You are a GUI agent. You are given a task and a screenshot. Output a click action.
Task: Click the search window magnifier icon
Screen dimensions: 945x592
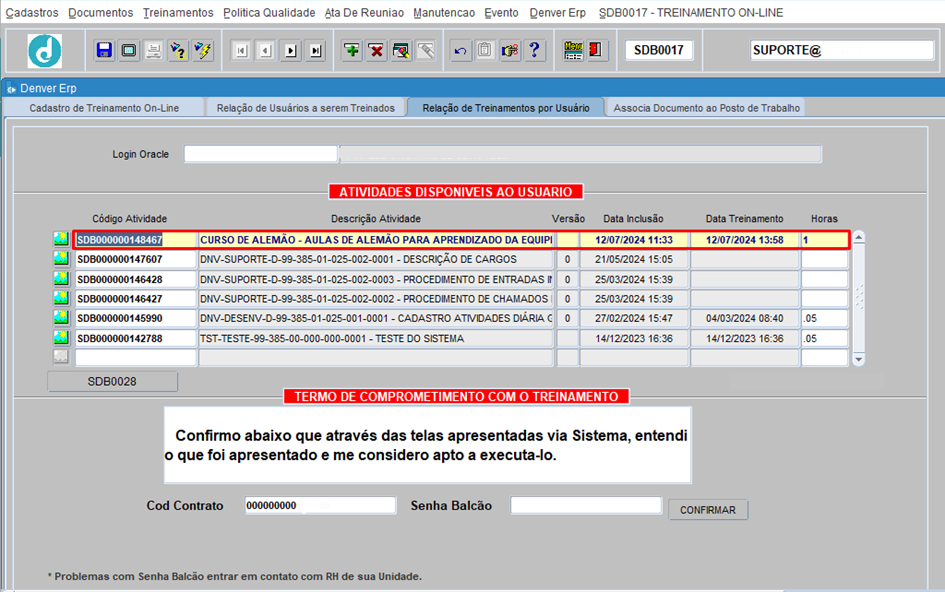click(401, 51)
